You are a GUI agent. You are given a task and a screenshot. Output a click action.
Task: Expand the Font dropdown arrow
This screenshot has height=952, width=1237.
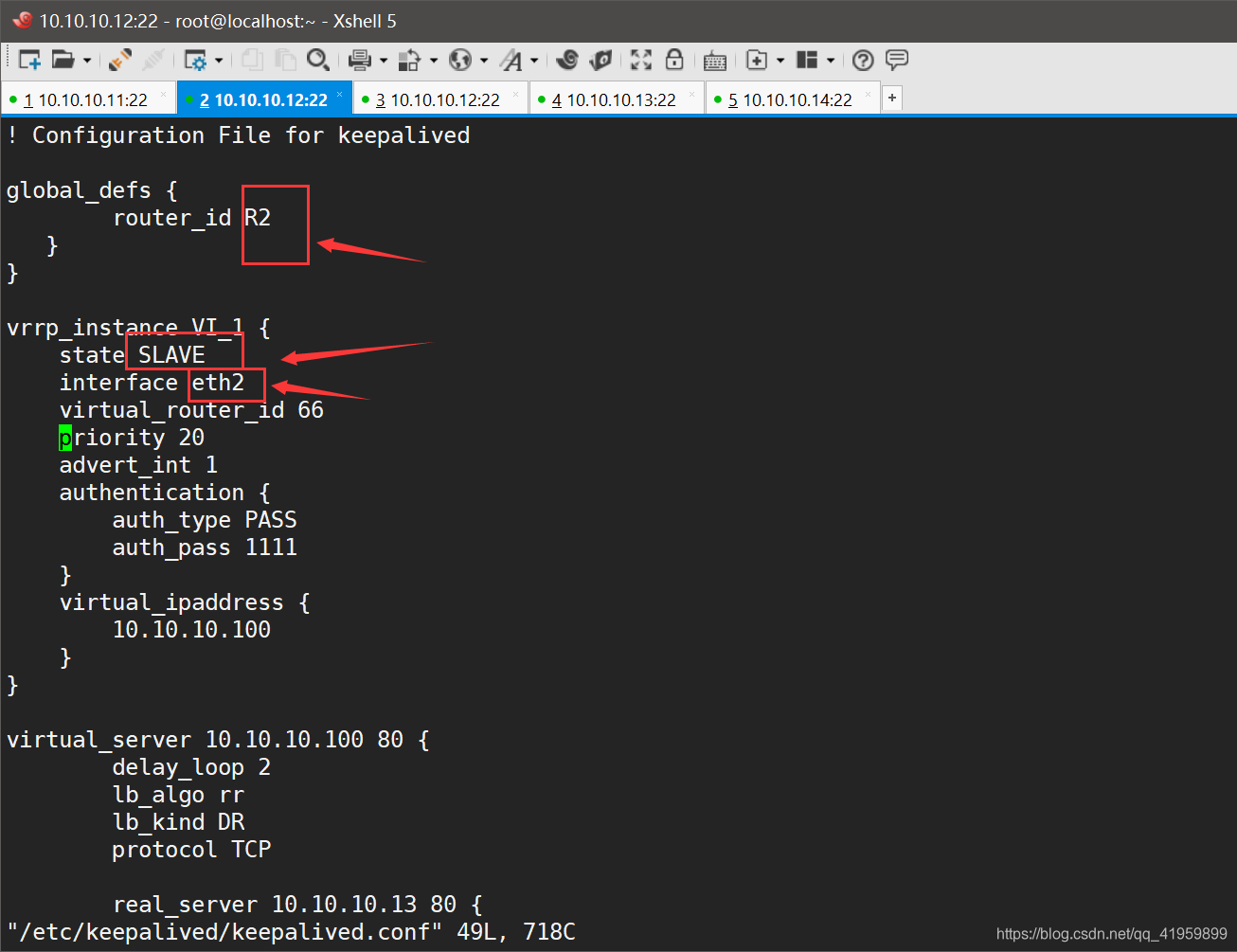click(534, 61)
